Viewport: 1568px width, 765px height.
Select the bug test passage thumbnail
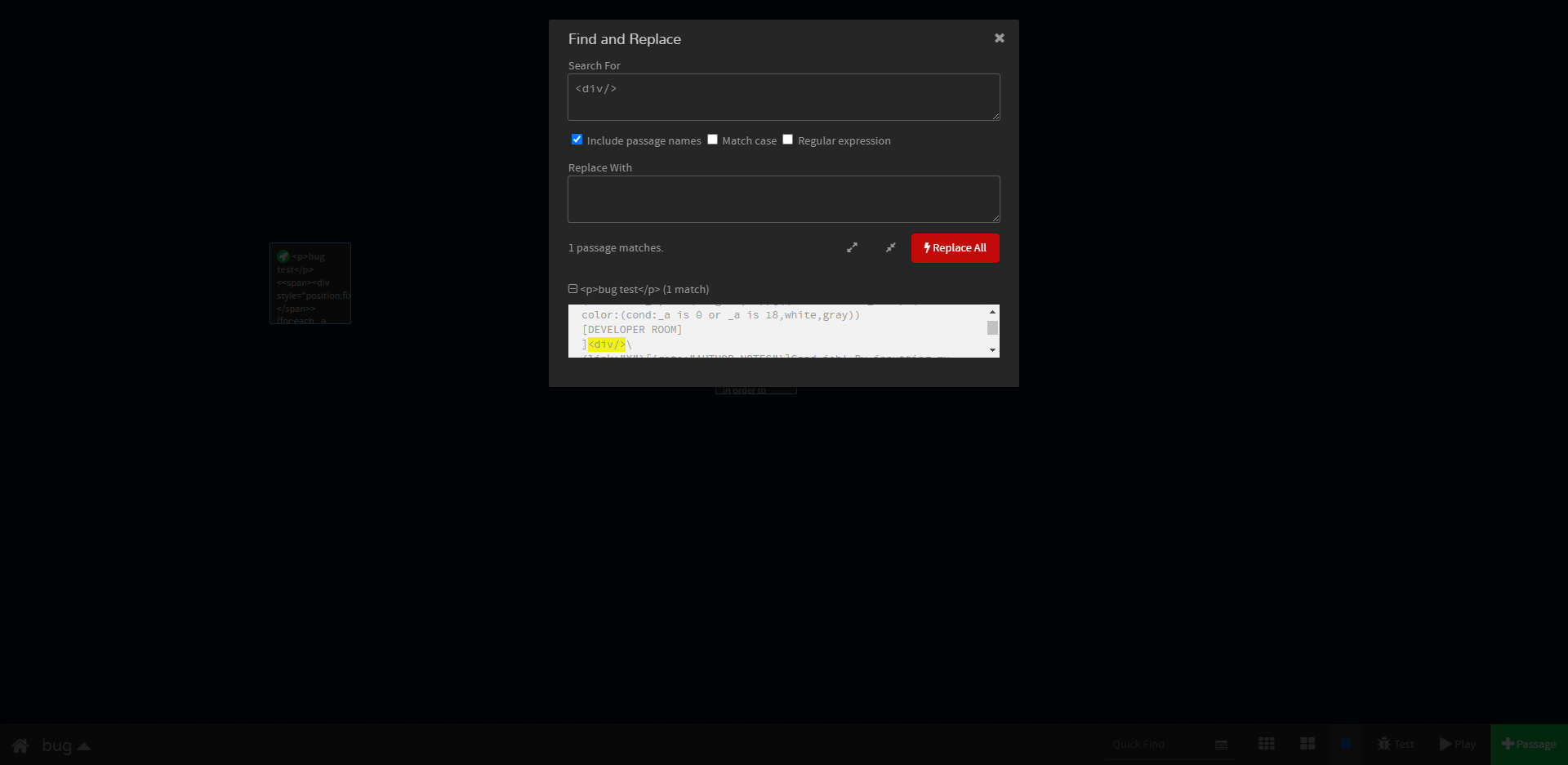(310, 283)
